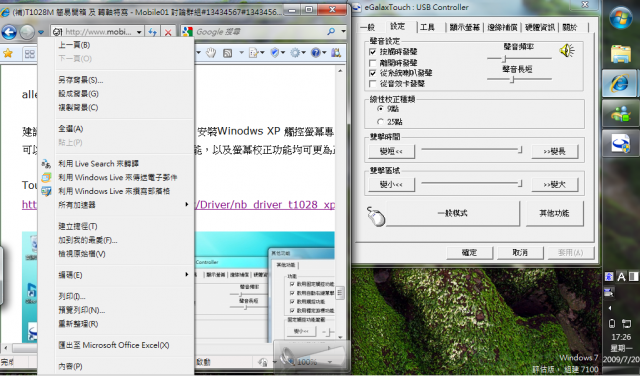Select the 9點 linearization radio button
The image size is (640, 376).
(380, 109)
